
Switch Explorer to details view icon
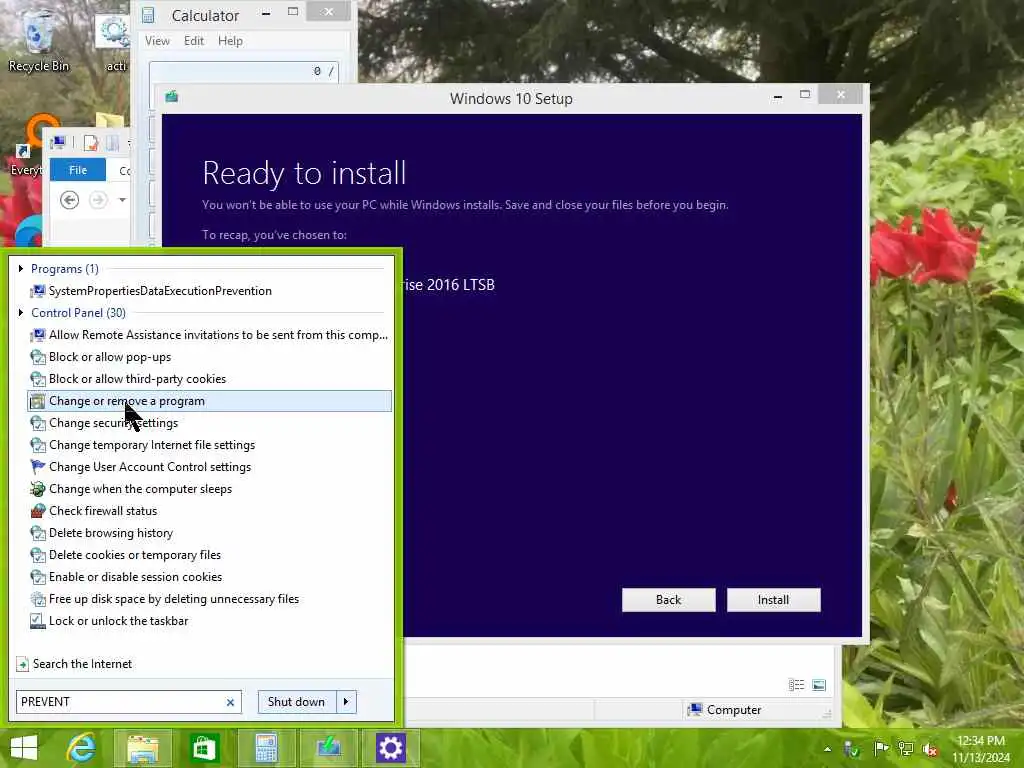[x=796, y=685]
